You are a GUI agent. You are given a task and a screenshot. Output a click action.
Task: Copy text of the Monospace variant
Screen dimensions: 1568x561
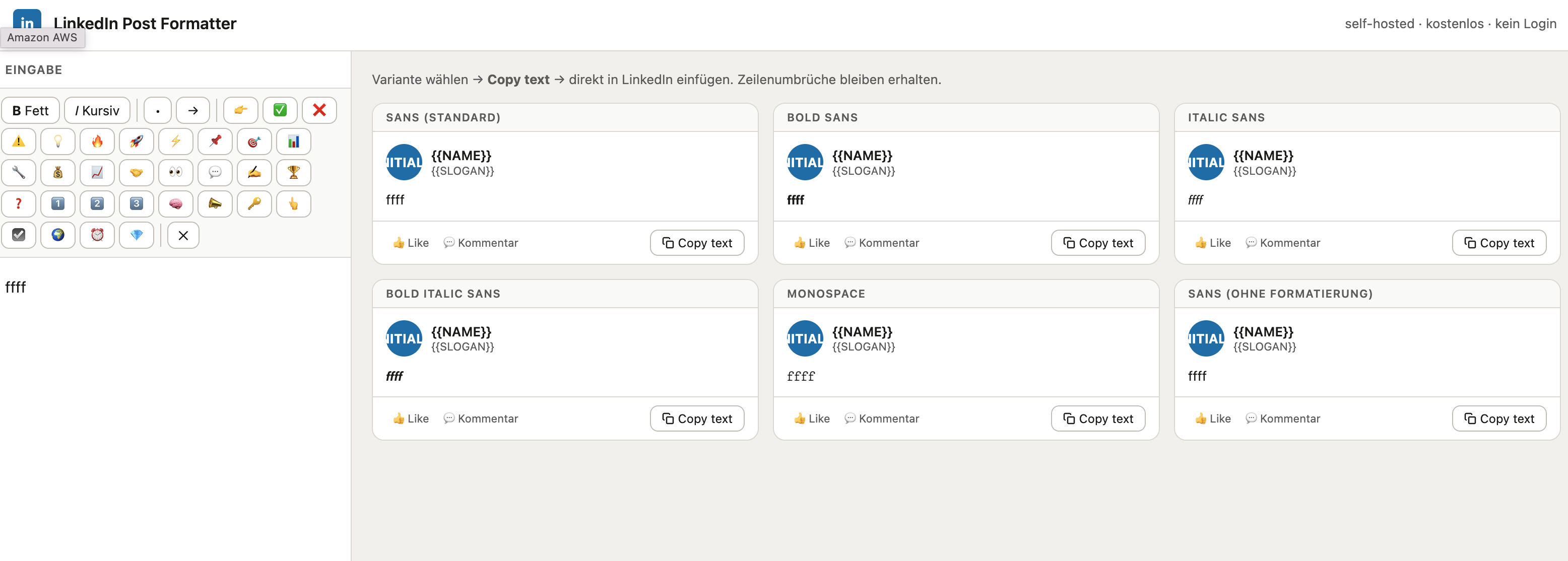(x=1097, y=418)
